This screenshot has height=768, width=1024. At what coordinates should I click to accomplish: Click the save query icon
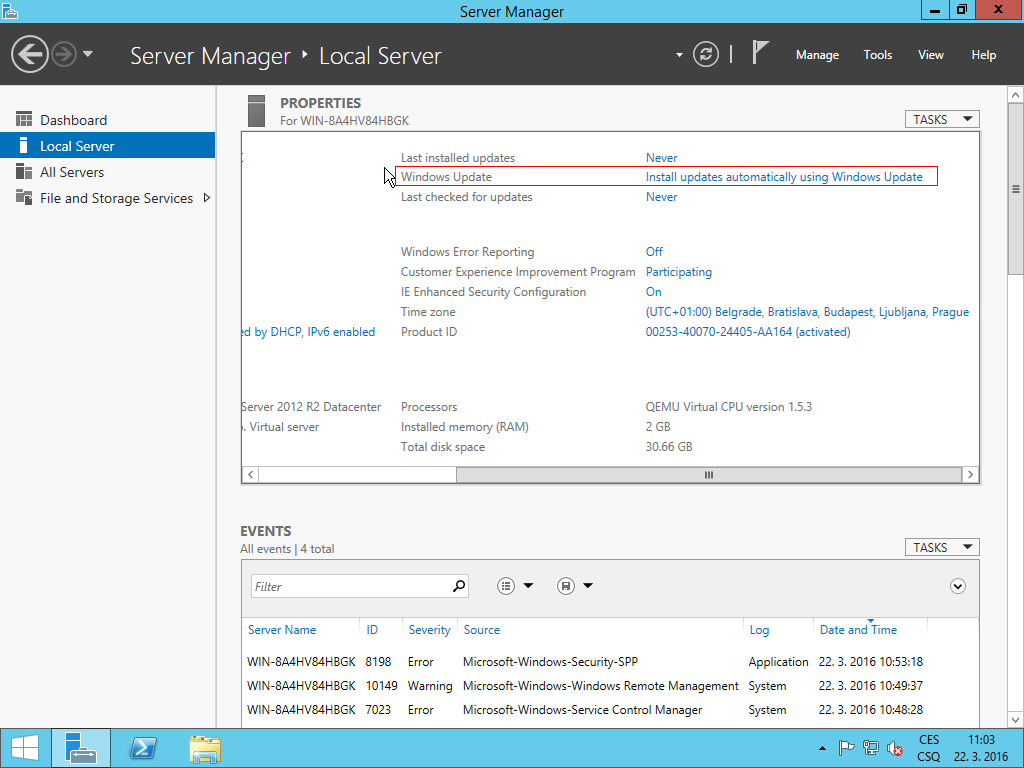(566, 586)
